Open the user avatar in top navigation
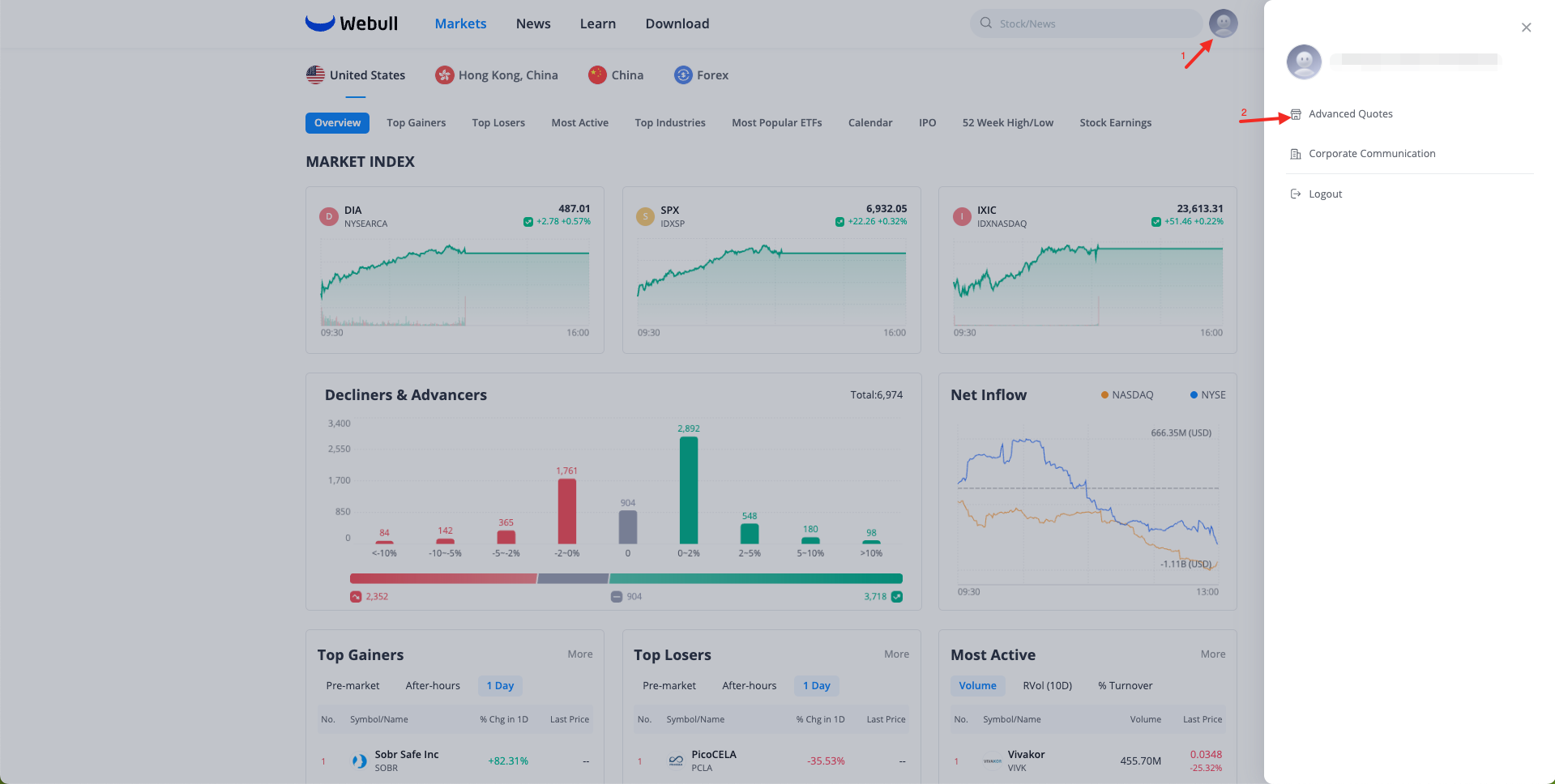This screenshot has height=784, width=1555. [x=1223, y=23]
